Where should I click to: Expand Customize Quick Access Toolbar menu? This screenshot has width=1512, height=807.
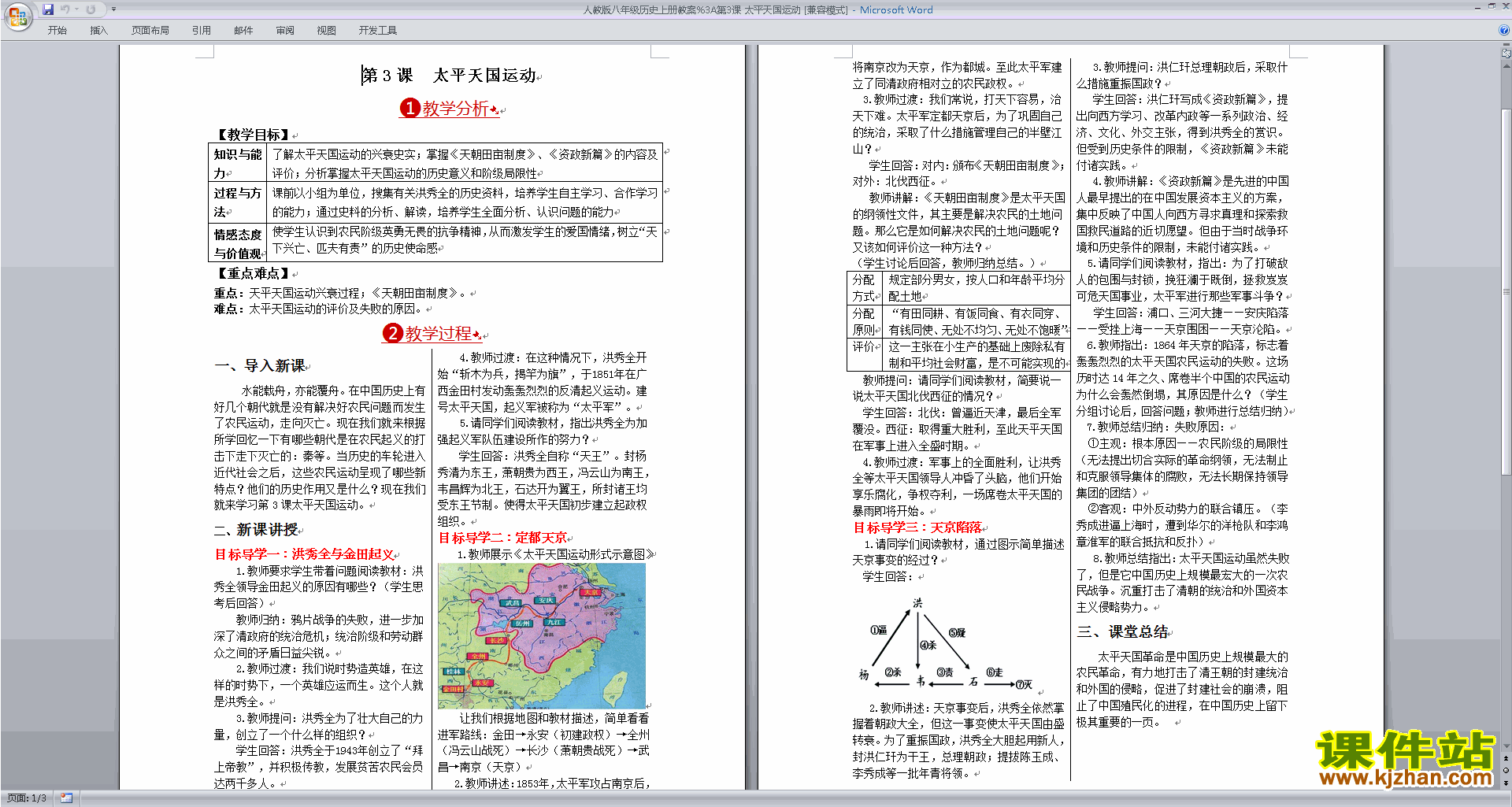point(113,9)
